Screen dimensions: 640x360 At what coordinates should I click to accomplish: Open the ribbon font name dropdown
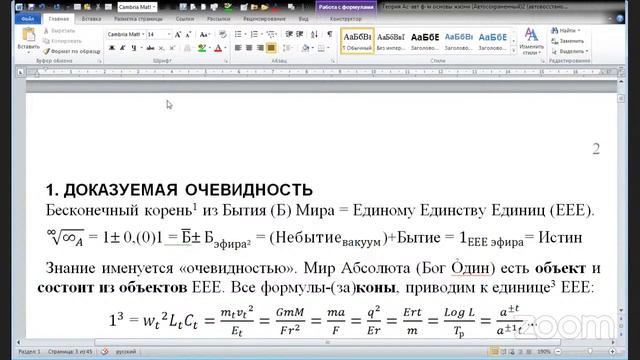point(143,35)
